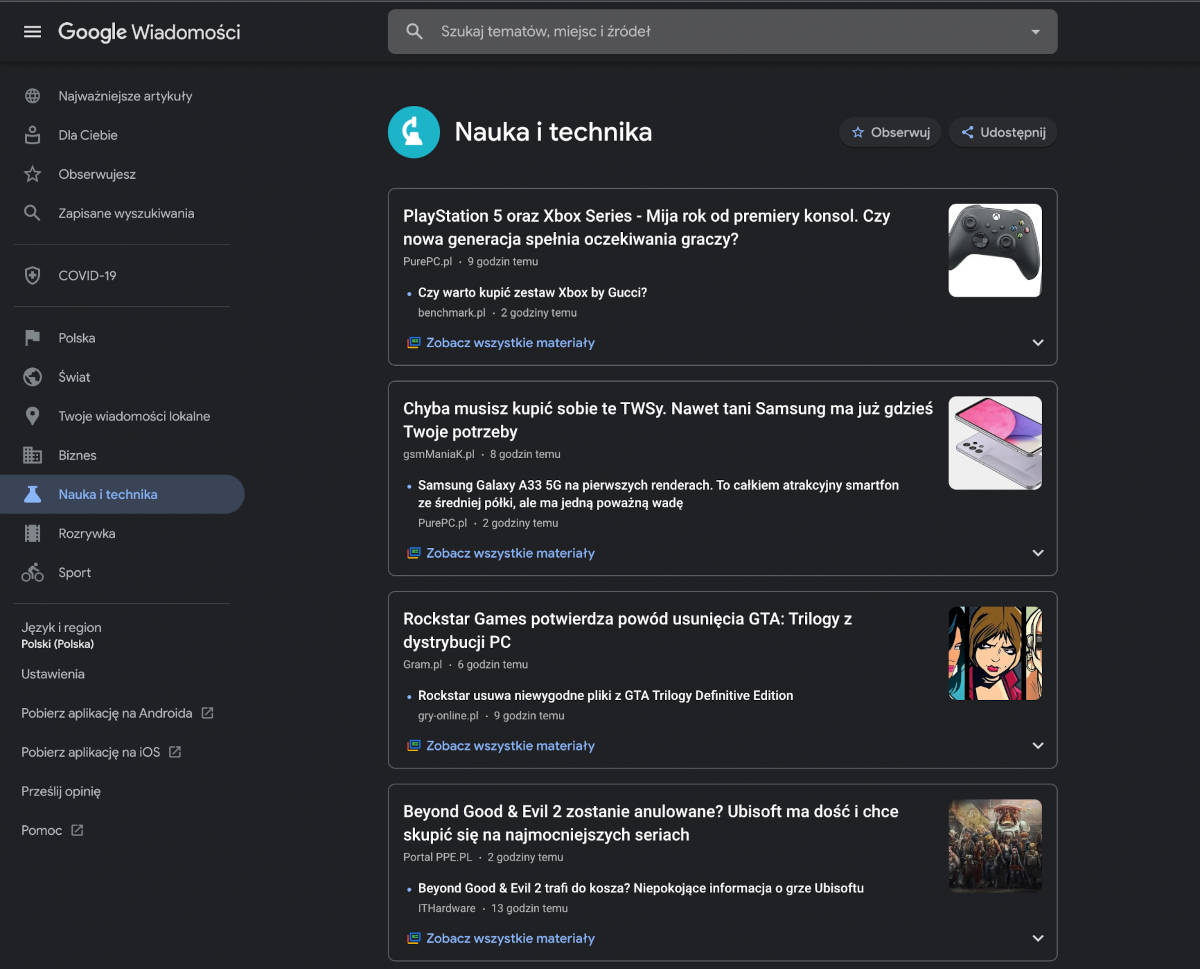Click the full coverage icon under PlayStation 5 story
Viewport: 1200px width, 969px height.
click(x=413, y=342)
